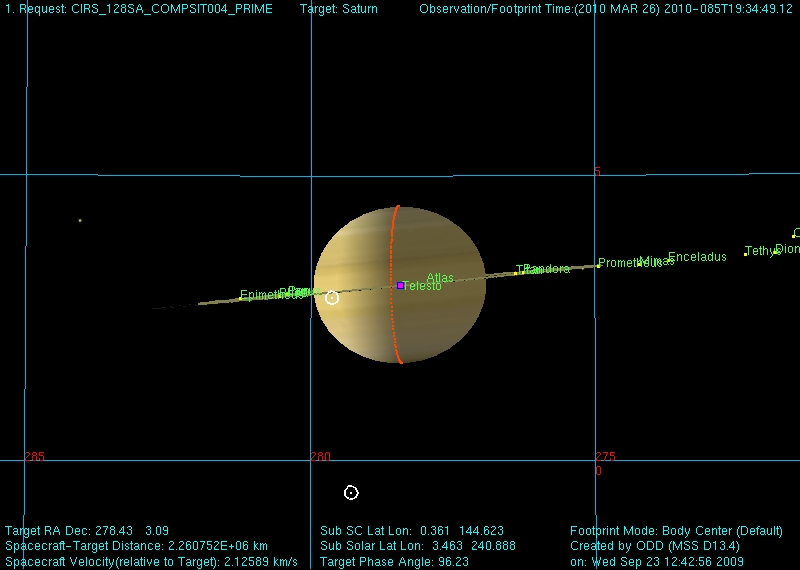Click the Pandora moon label

tap(548, 269)
